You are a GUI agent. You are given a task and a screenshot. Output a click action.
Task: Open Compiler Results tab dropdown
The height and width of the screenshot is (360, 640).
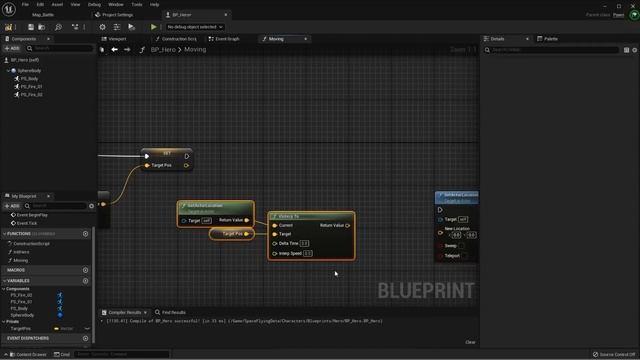point(145,313)
